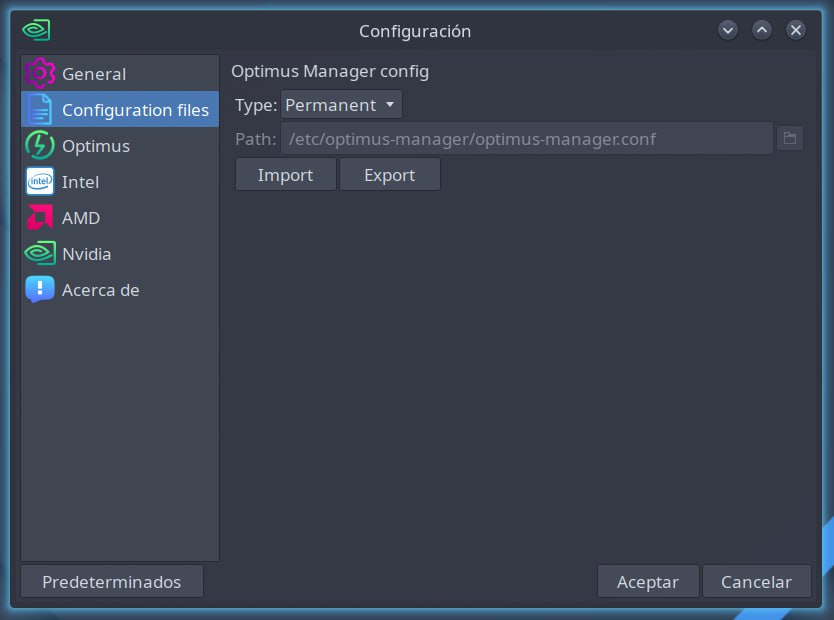Click the Acerca de exclamation icon
Image resolution: width=834 pixels, height=620 pixels.
(x=40, y=289)
